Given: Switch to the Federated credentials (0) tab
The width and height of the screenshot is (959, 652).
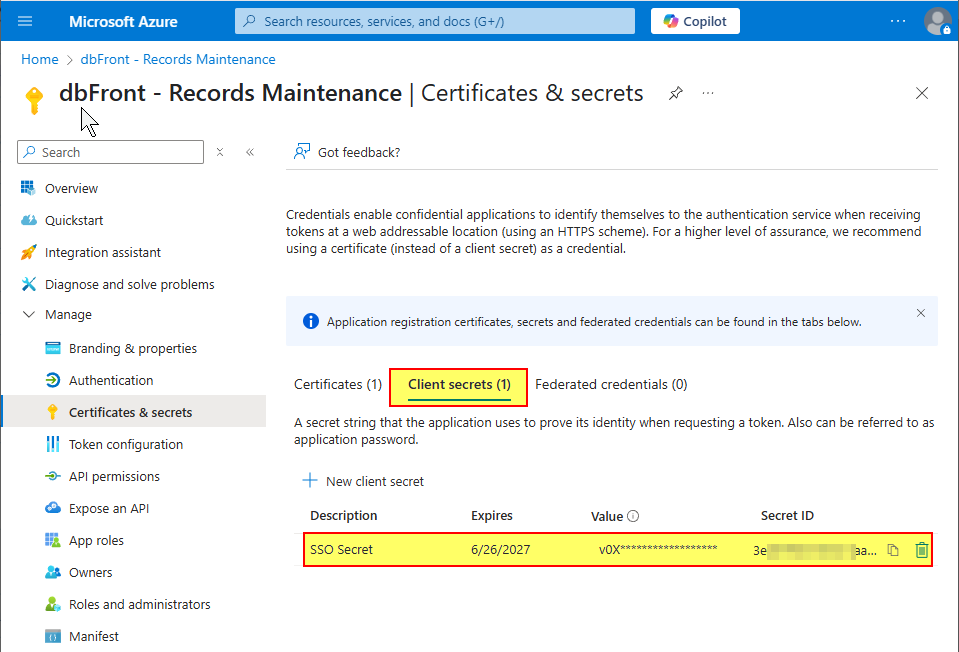Looking at the screenshot, I should (611, 384).
